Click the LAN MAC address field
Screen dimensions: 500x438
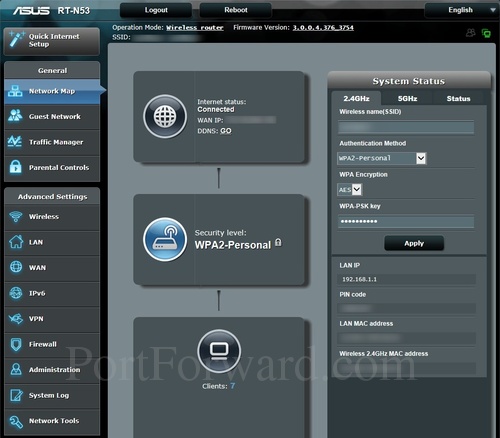pyautogui.click(x=407, y=338)
